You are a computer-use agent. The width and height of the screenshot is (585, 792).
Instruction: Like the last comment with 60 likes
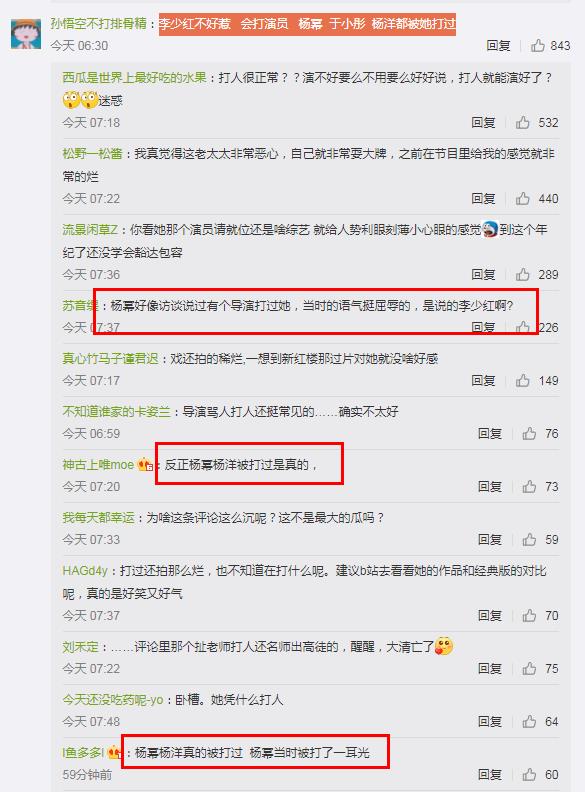coord(529,774)
